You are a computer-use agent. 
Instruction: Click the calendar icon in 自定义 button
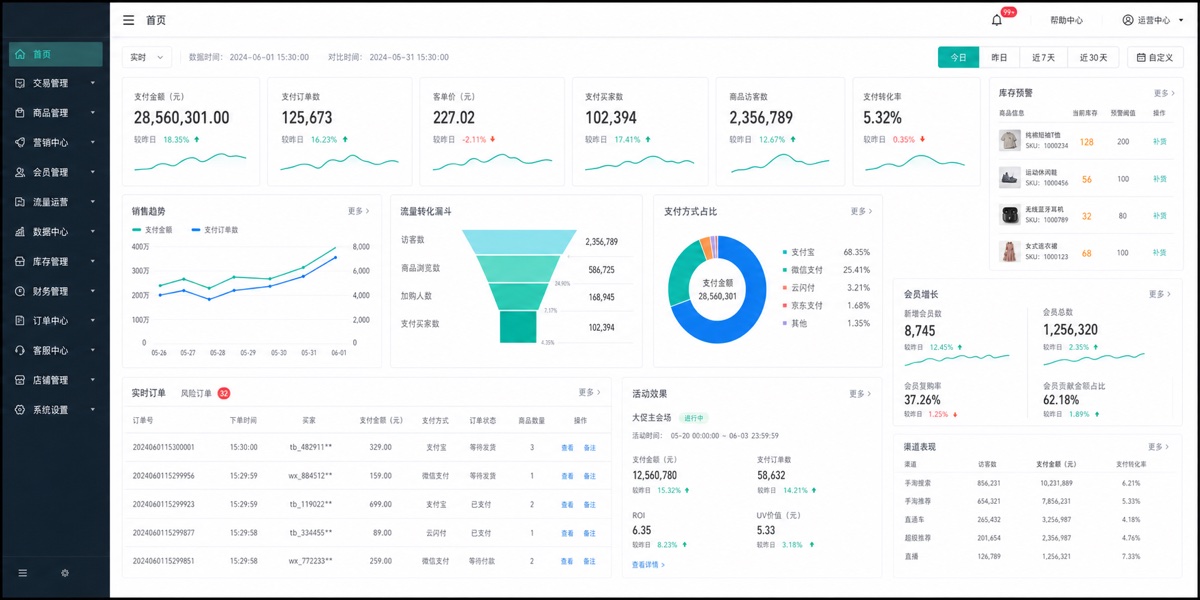(1141, 58)
